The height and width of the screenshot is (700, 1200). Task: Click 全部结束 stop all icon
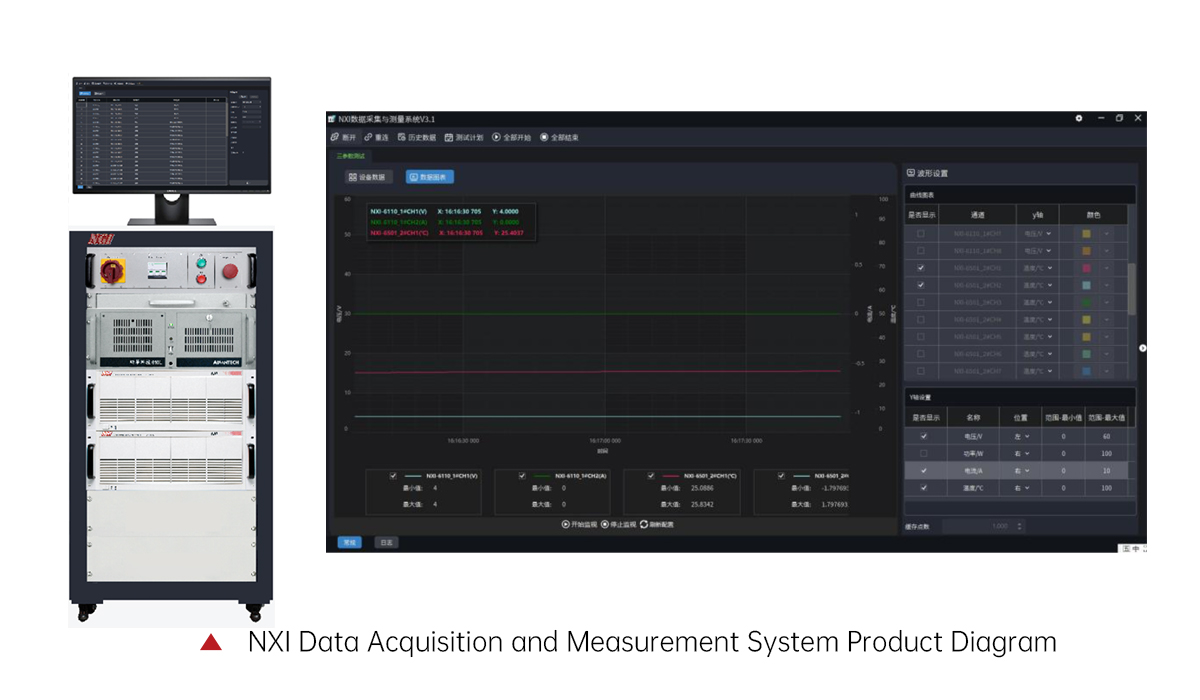[x=544, y=137]
